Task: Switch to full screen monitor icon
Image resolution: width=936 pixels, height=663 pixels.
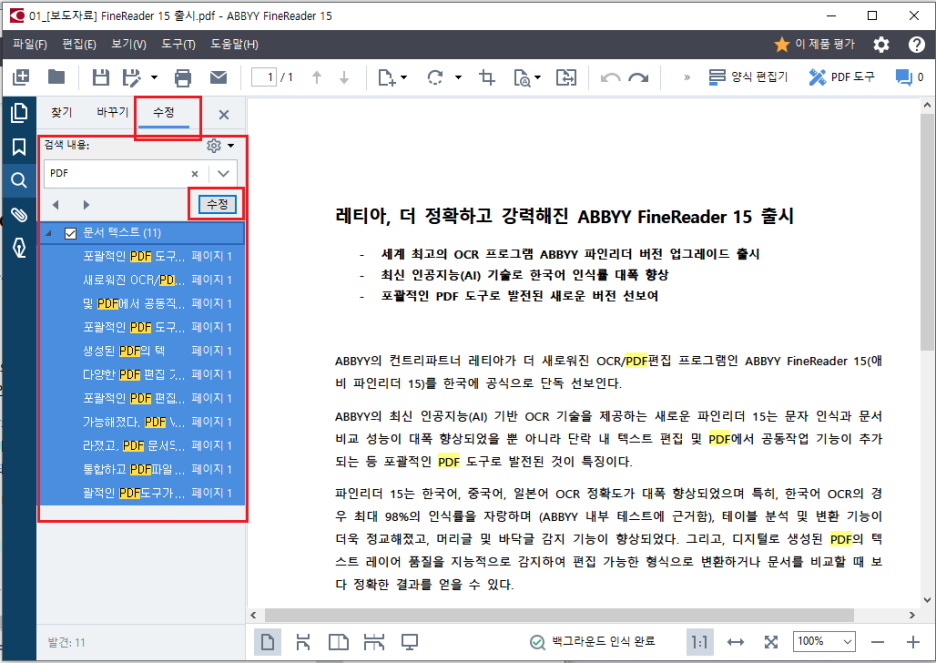Action: [410, 642]
